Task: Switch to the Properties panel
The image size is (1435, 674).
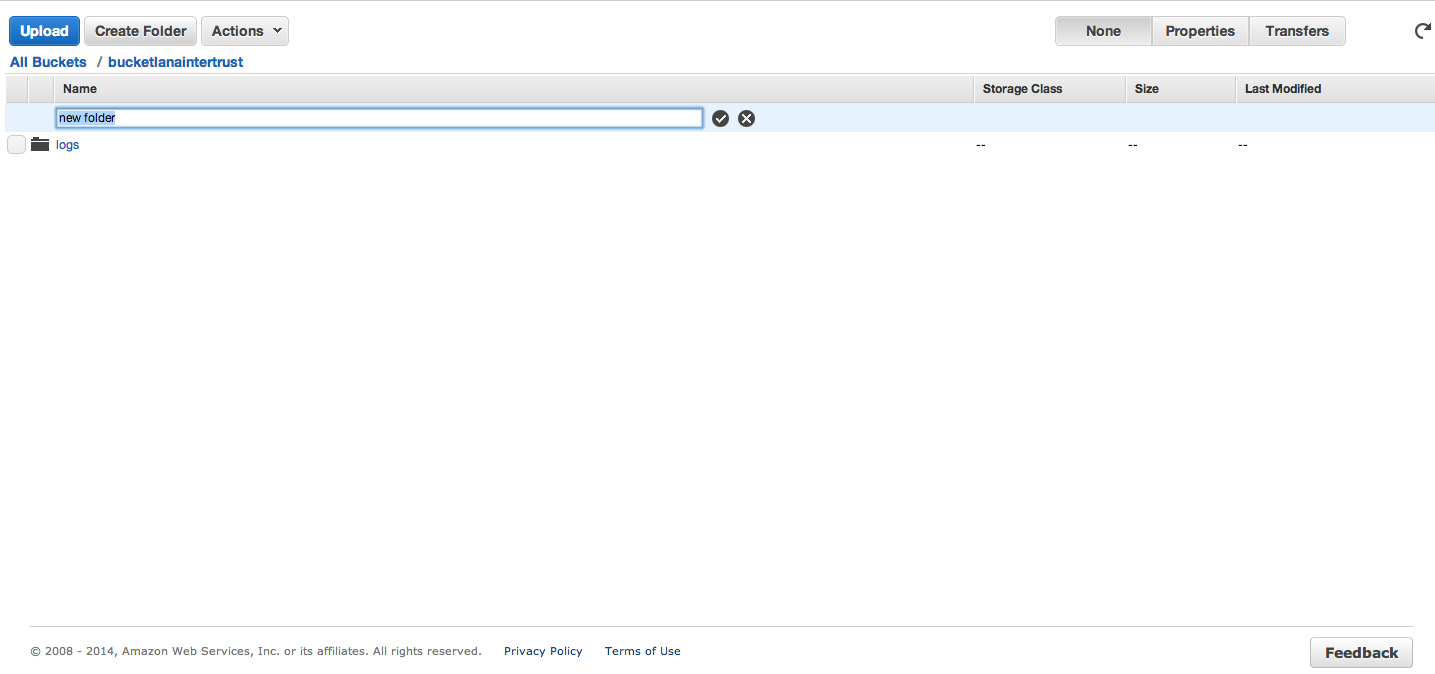Action: [1200, 31]
